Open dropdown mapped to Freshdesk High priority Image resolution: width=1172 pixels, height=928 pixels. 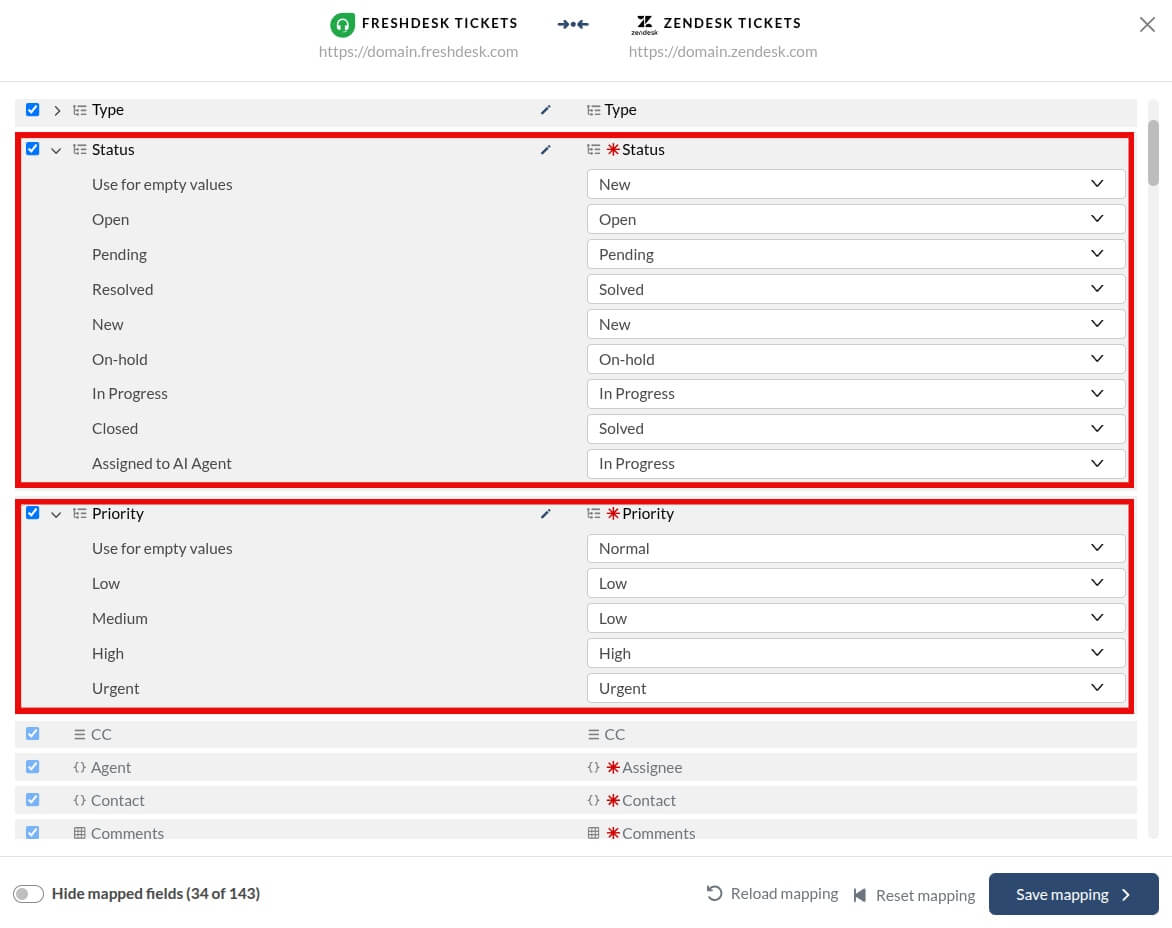856,654
